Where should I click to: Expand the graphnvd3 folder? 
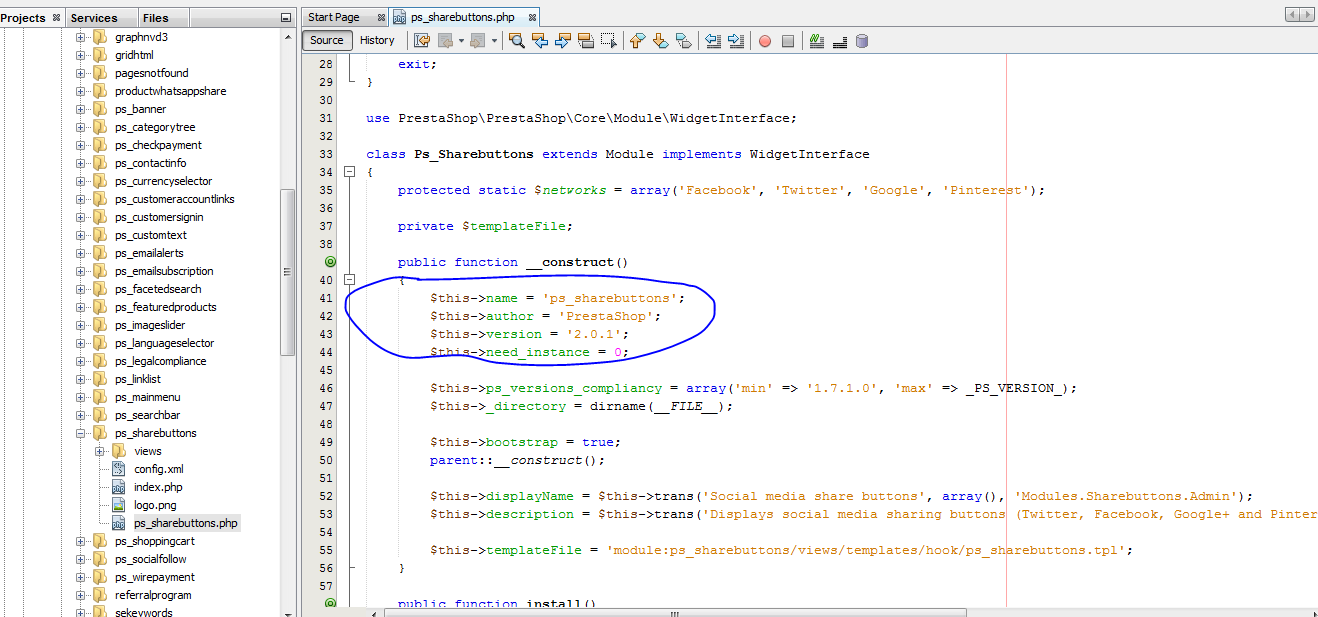[81, 37]
